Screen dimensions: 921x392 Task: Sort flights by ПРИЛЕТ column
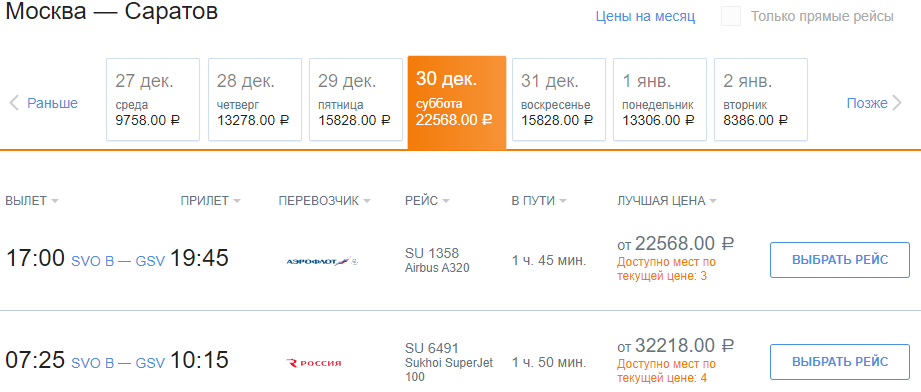210,201
